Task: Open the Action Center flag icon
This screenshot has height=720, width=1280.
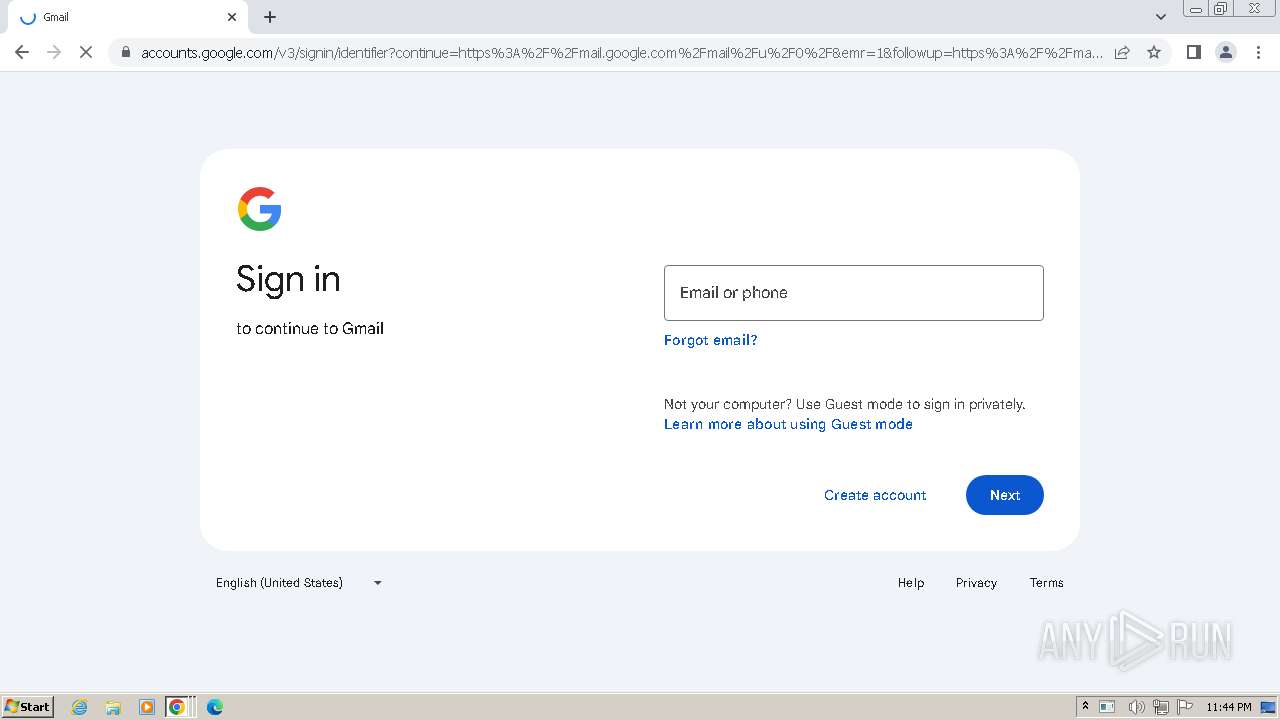Action: click(x=1186, y=707)
